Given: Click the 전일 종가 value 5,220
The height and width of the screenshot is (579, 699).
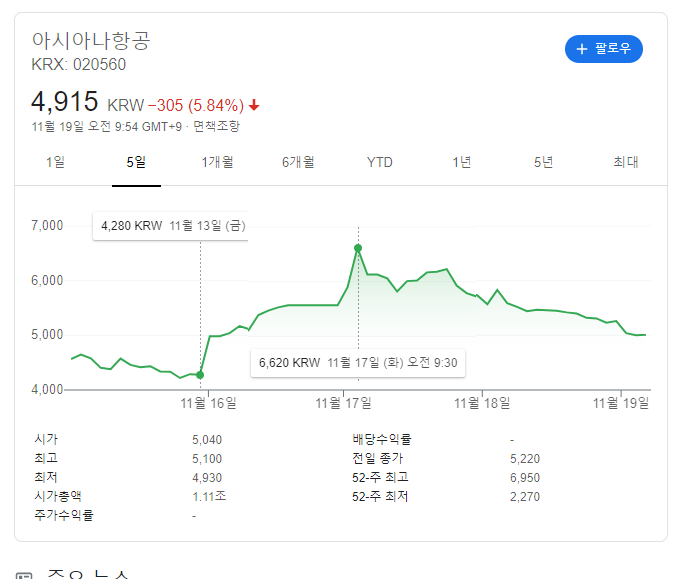Looking at the screenshot, I should 525,459.
